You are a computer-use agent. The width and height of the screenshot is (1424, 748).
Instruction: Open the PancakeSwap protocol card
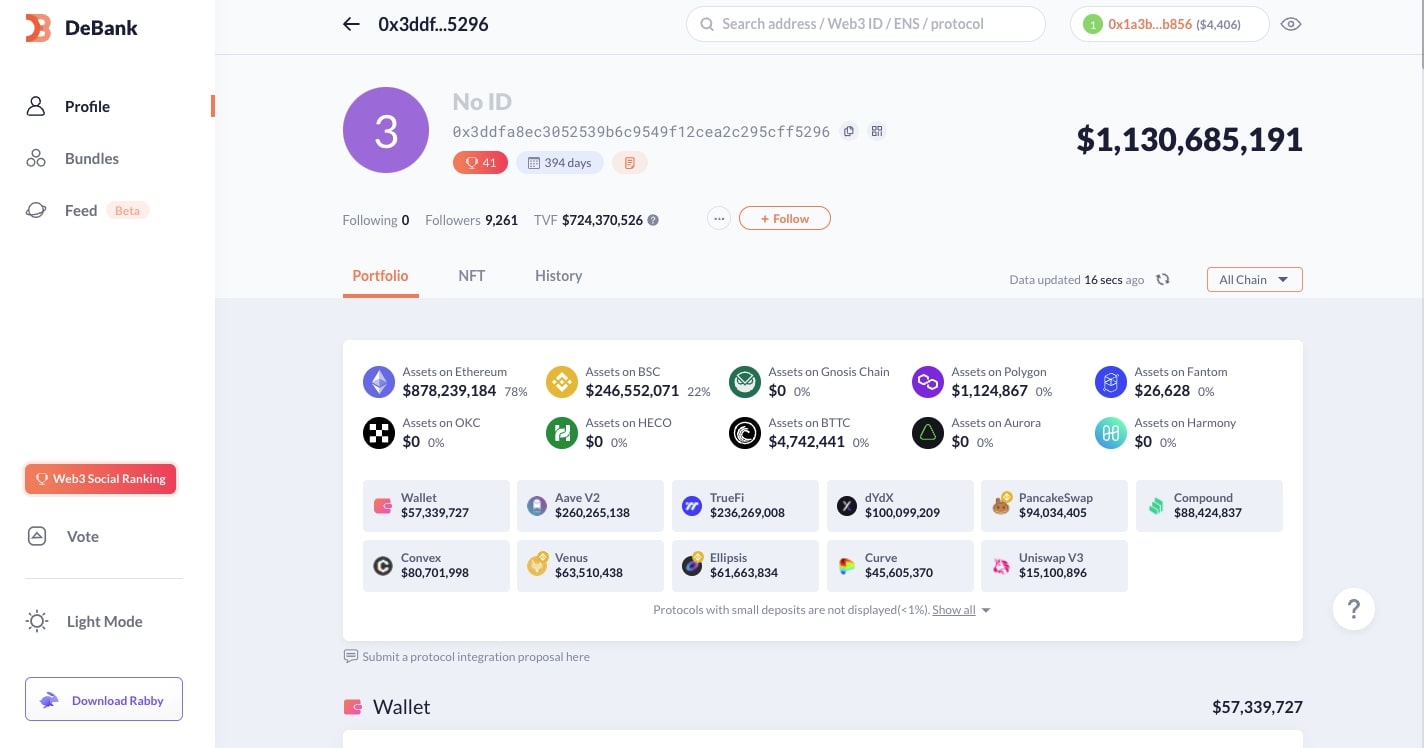click(x=1054, y=505)
